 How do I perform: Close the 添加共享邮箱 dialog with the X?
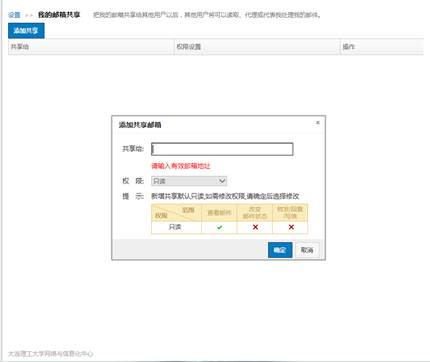318,123
